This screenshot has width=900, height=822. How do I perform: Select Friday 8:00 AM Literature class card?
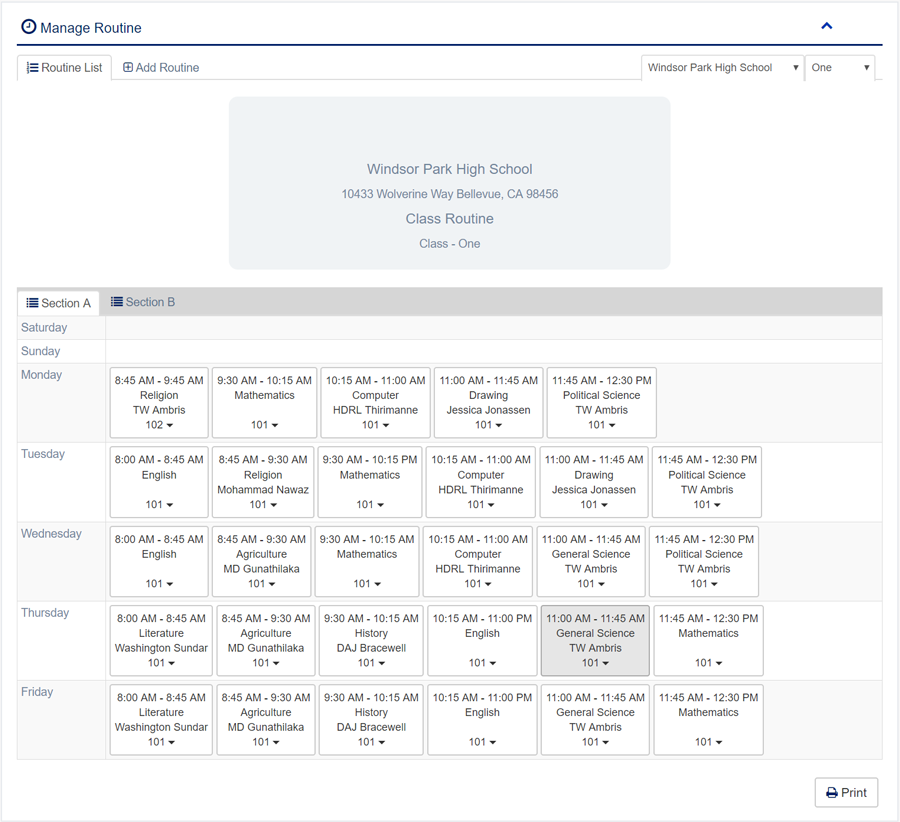pyautogui.click(x=161, y=719)
